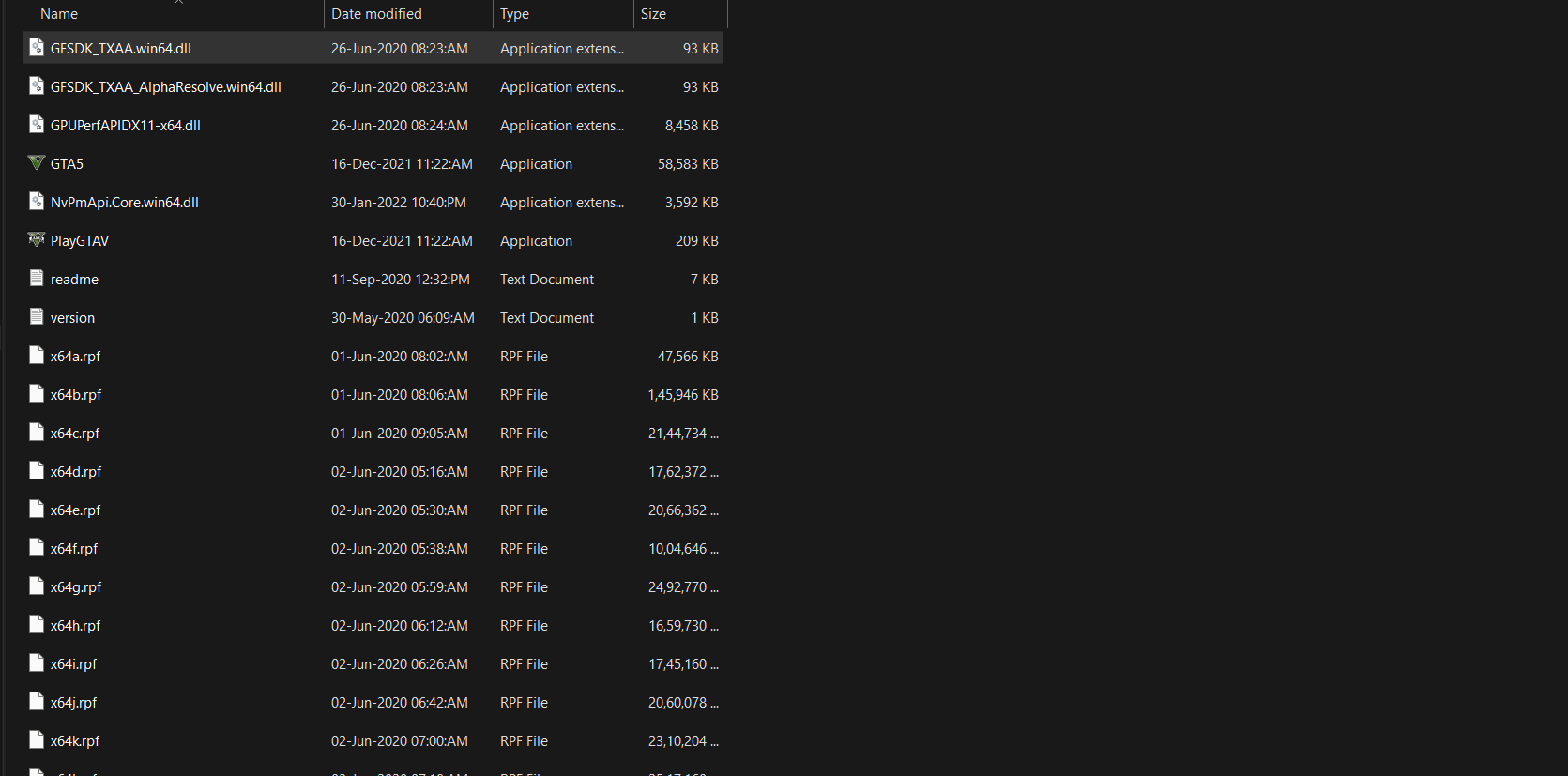Select the file named GFSDK_TXAA.win64.dll
This screenshot has width=1568, height=776.
coord(121,49)
